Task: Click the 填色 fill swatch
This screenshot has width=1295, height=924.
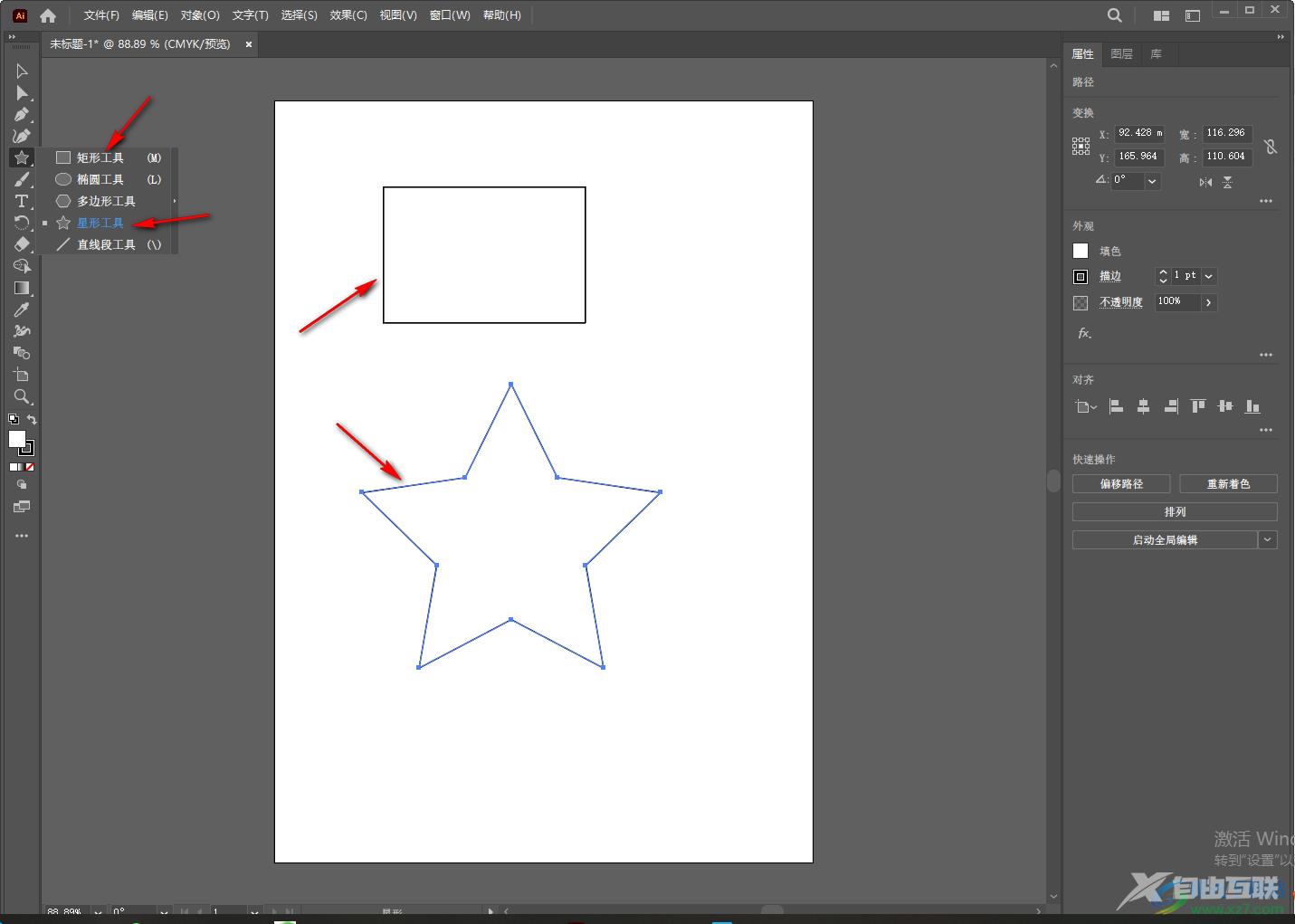Action: [x=1081, y=251]
